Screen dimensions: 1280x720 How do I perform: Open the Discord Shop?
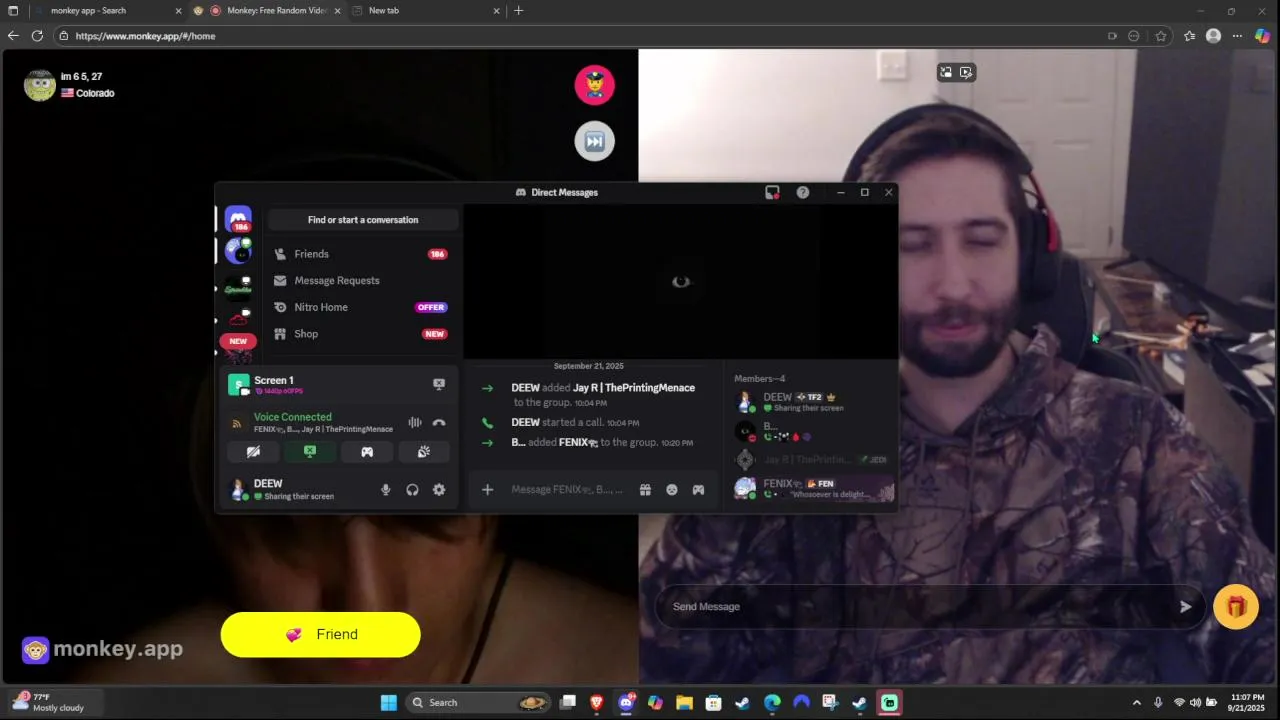[363, 334]
